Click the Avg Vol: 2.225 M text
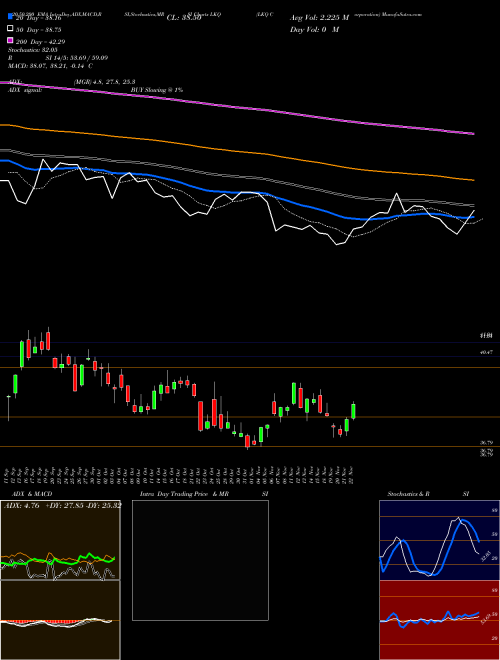Screen dimensions: 500x660 [x=319, y=18]
